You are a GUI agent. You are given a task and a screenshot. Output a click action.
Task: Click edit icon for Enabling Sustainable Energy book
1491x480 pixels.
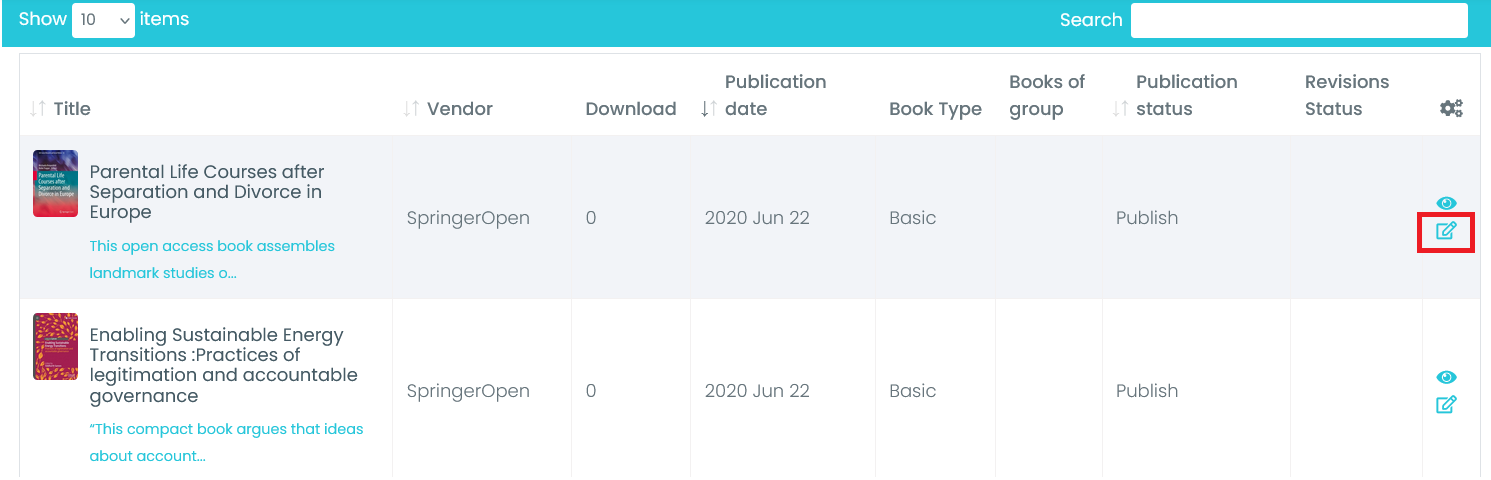tap(1446, 405)
